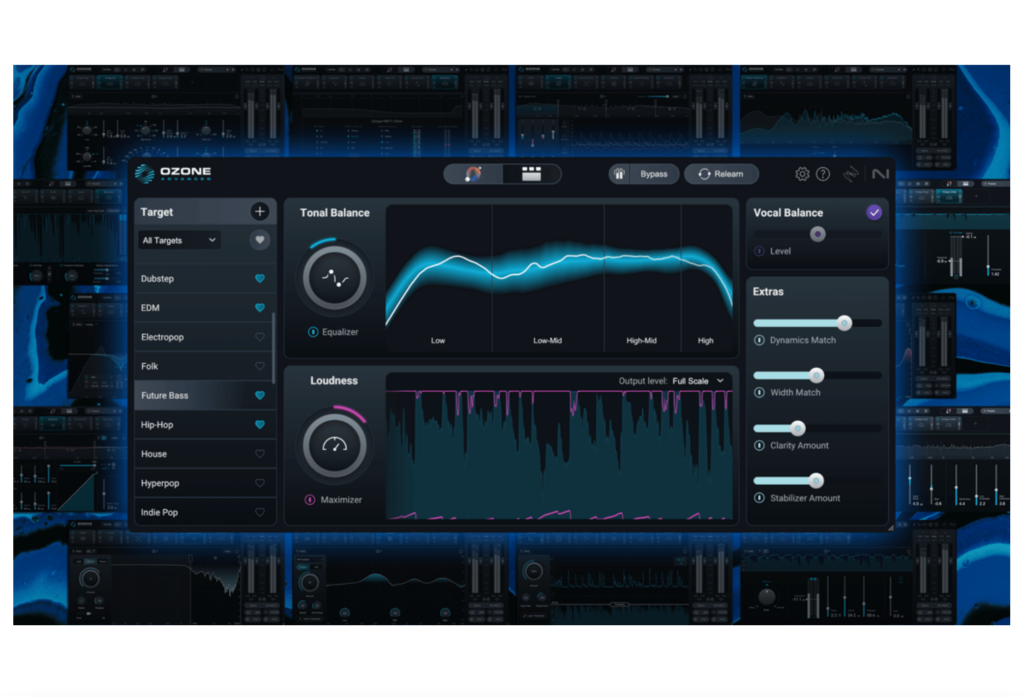Favorite the House target heart
This screenshot has width=1024, height=697.
click(259, 454)
